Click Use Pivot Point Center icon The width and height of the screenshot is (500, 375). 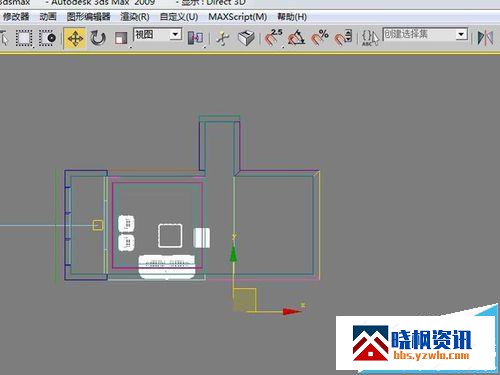pos(196,38)
